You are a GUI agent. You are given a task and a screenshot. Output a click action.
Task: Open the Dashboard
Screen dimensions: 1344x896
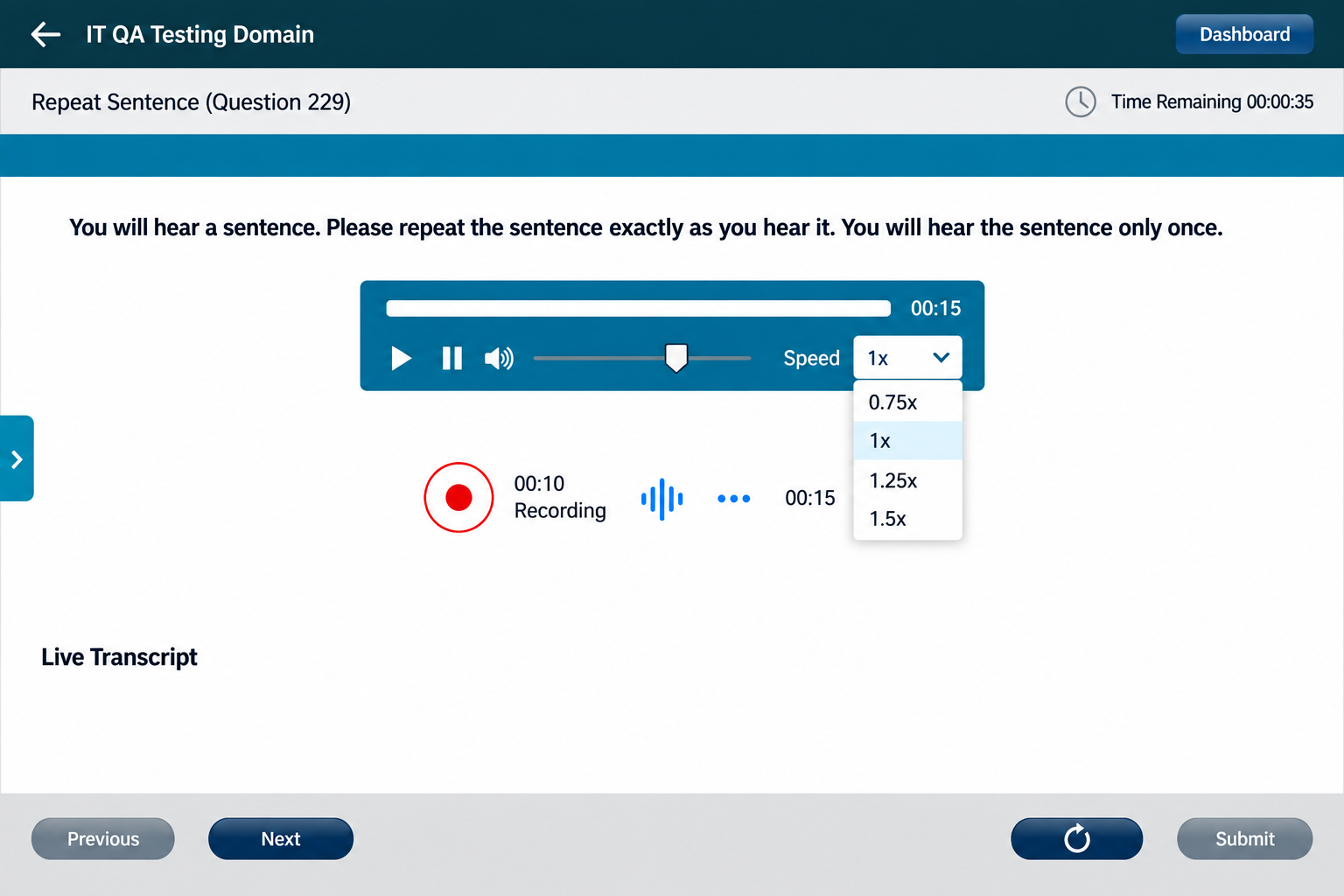(x=1244, y=34)
